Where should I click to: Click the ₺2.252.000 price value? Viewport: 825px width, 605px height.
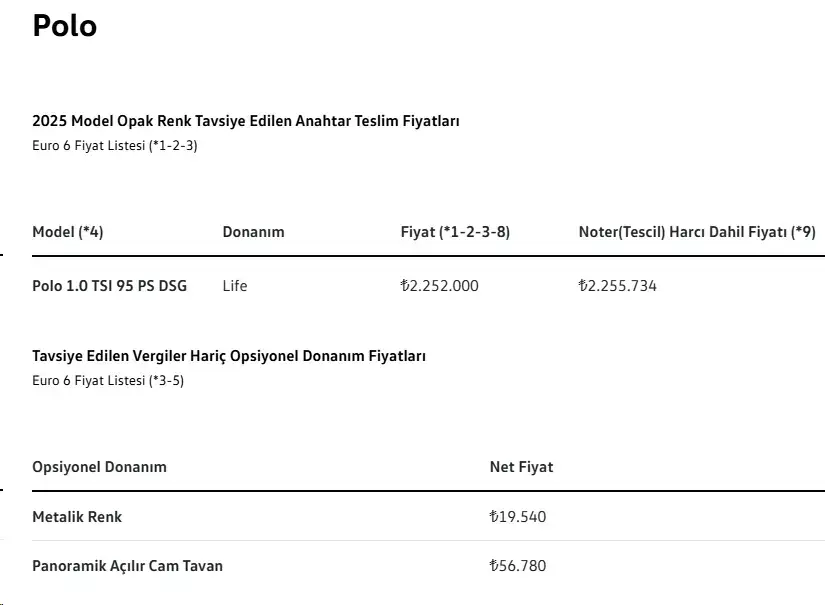439,286
